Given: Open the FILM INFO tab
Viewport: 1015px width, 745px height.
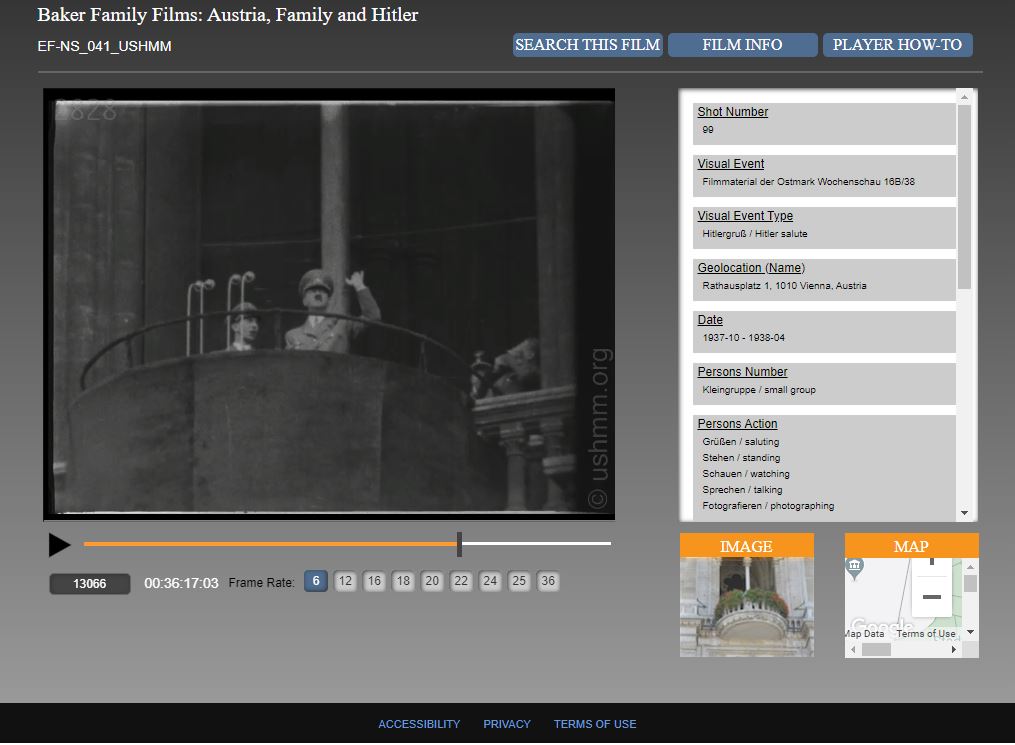Looking at the screenshot, I should [742, 45].
